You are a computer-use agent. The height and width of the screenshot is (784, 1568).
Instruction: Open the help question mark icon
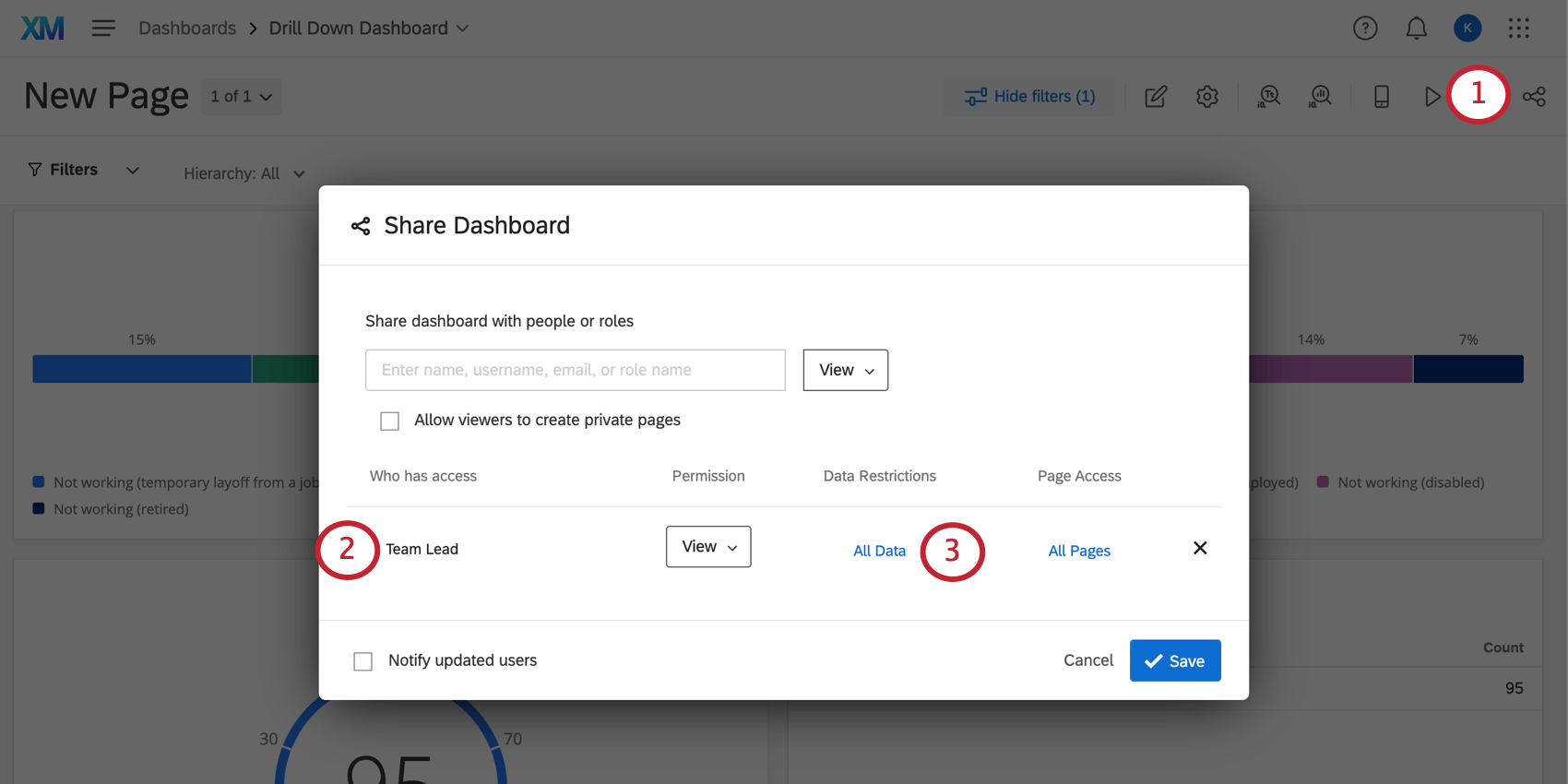[1365, 29]
